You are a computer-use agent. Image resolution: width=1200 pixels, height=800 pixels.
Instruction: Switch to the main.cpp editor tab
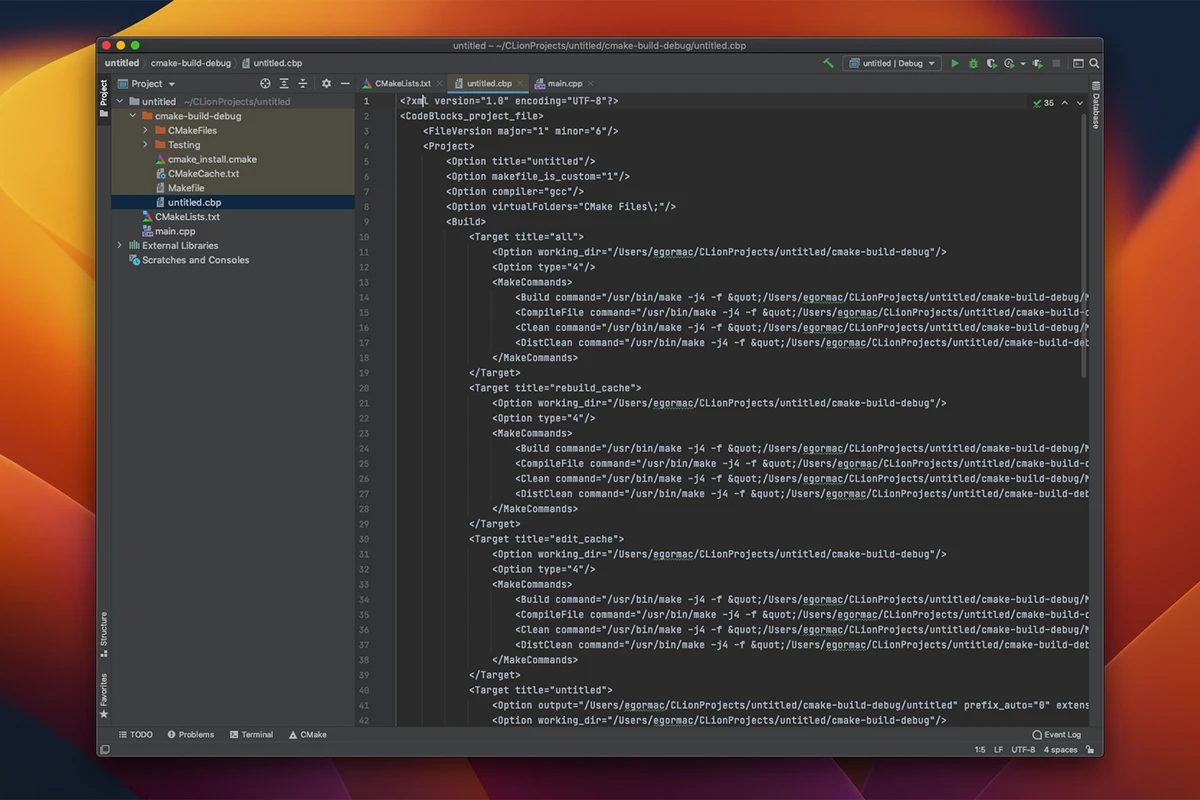click(566, 83)
